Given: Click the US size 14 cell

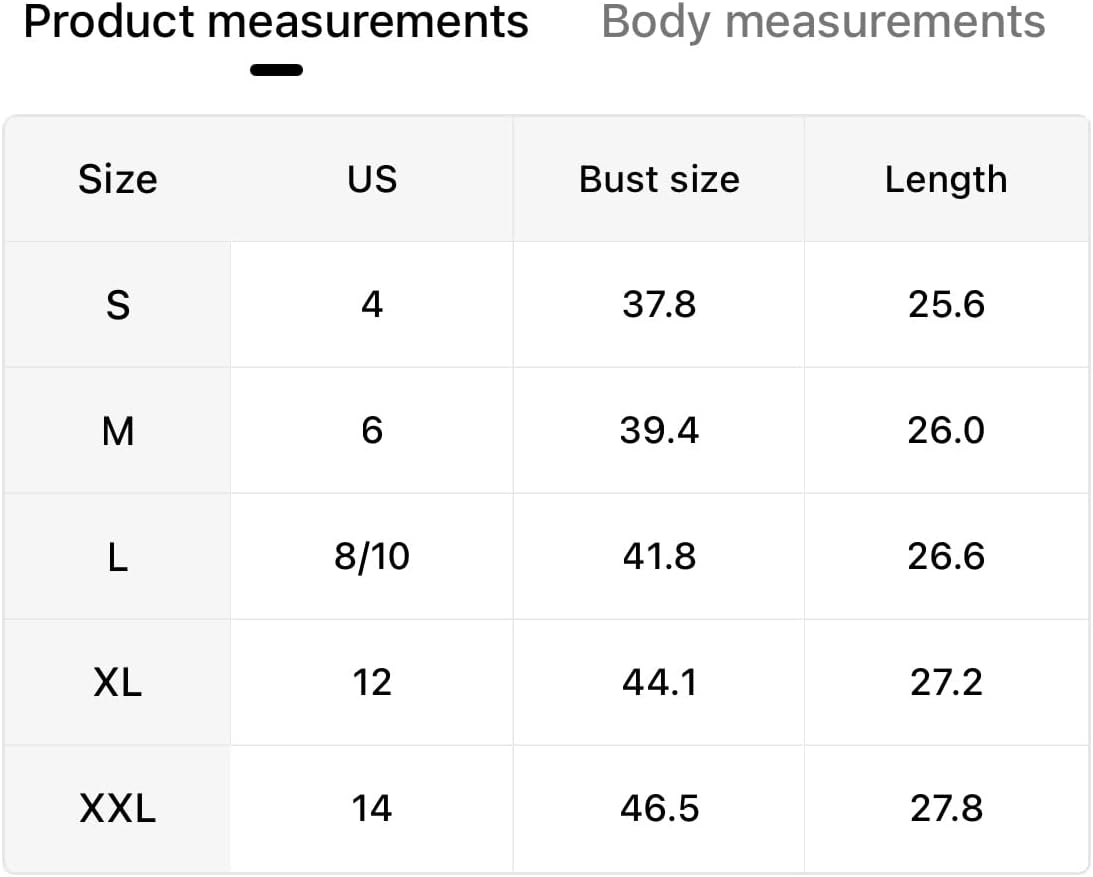Looking at the screenshot, I should point(372,809).
